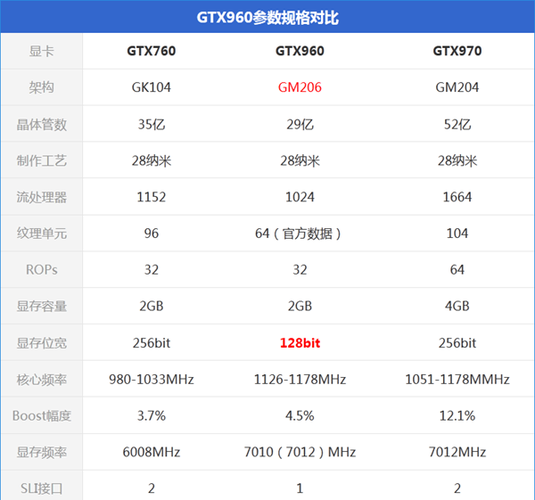This screenshot has width=535, height=500.
Task: Select the 1051-1178MMHz value
Action: click(x=457, y=380)
